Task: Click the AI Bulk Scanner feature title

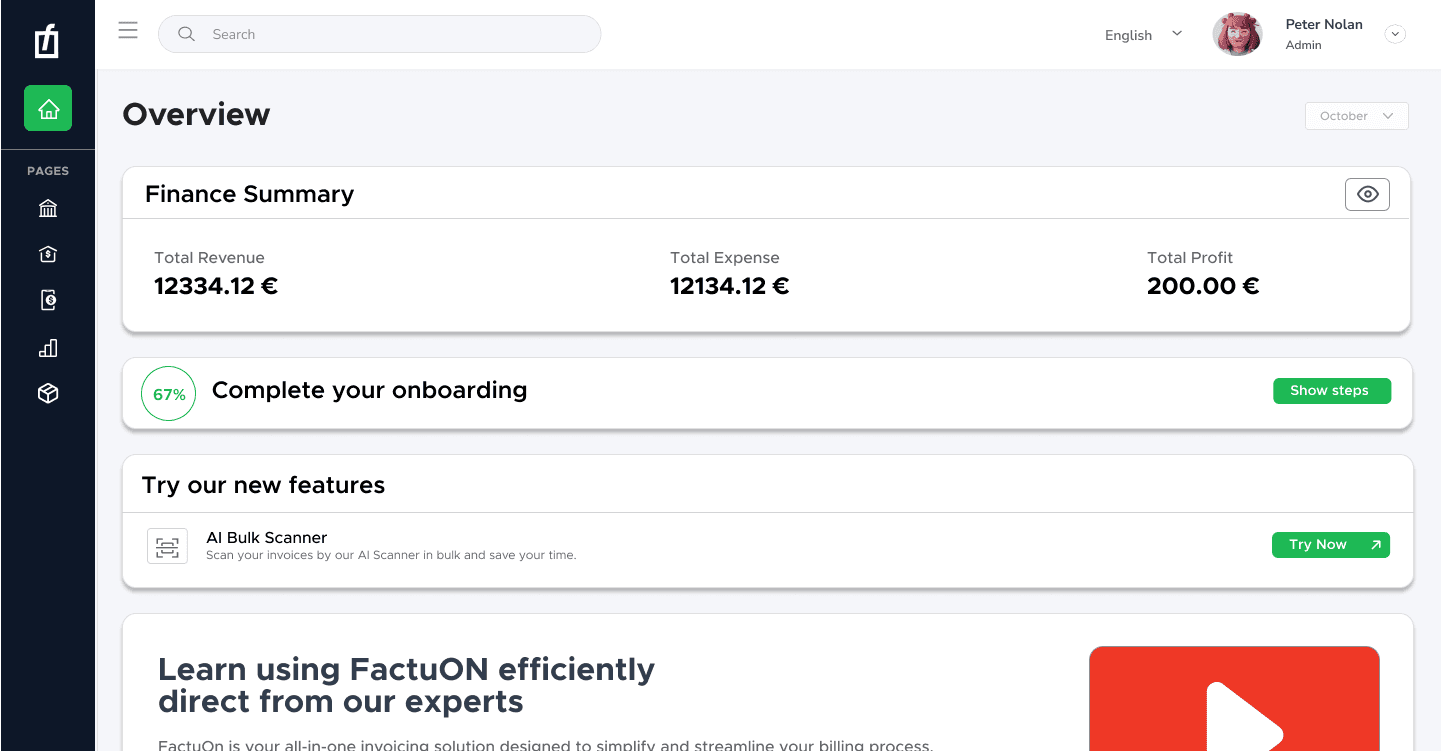Action: coord(267,538)
